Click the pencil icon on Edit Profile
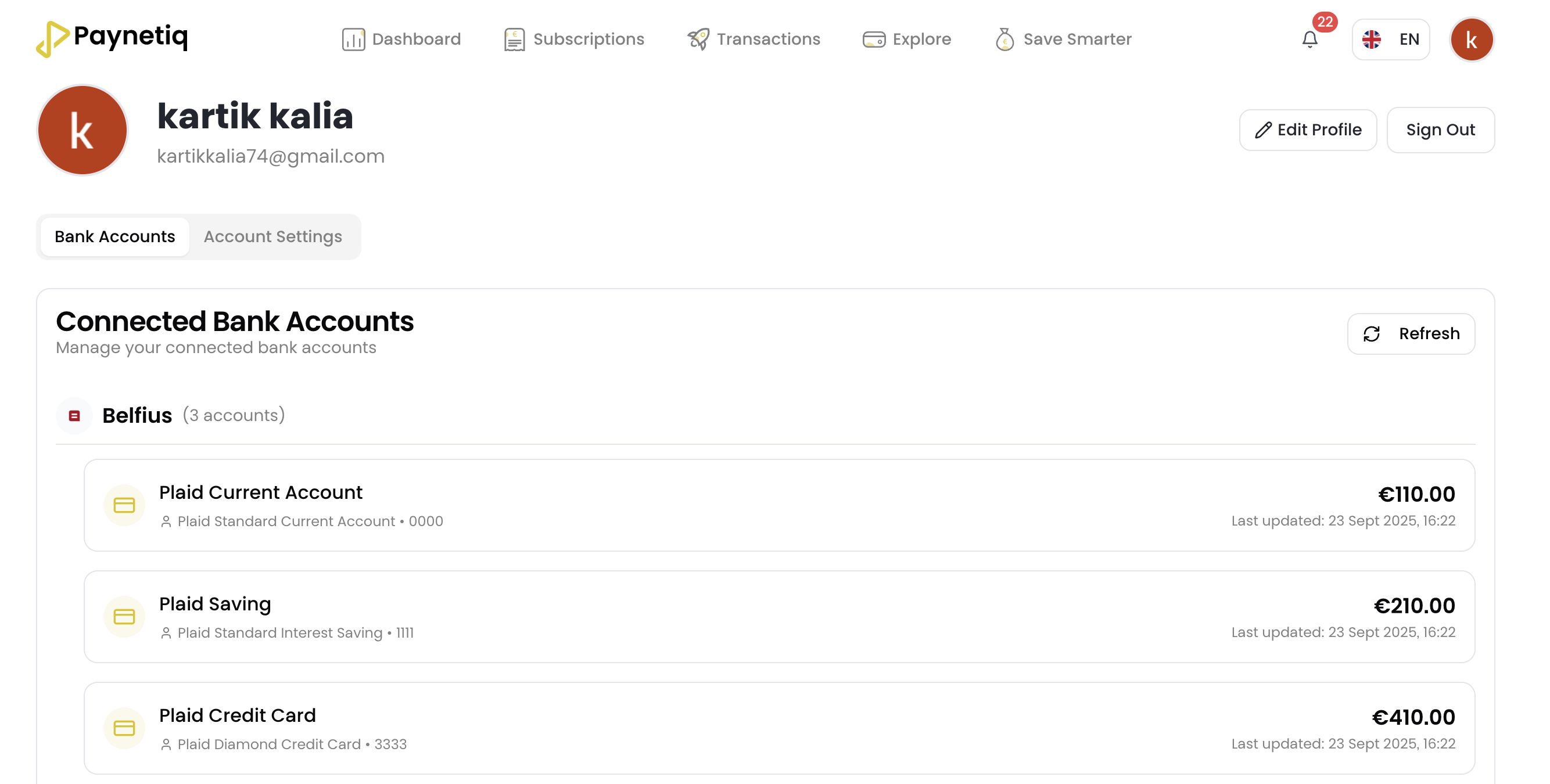Viewport: 1550px width, 784px height. pyautogui.click(x=1264, y=130)
